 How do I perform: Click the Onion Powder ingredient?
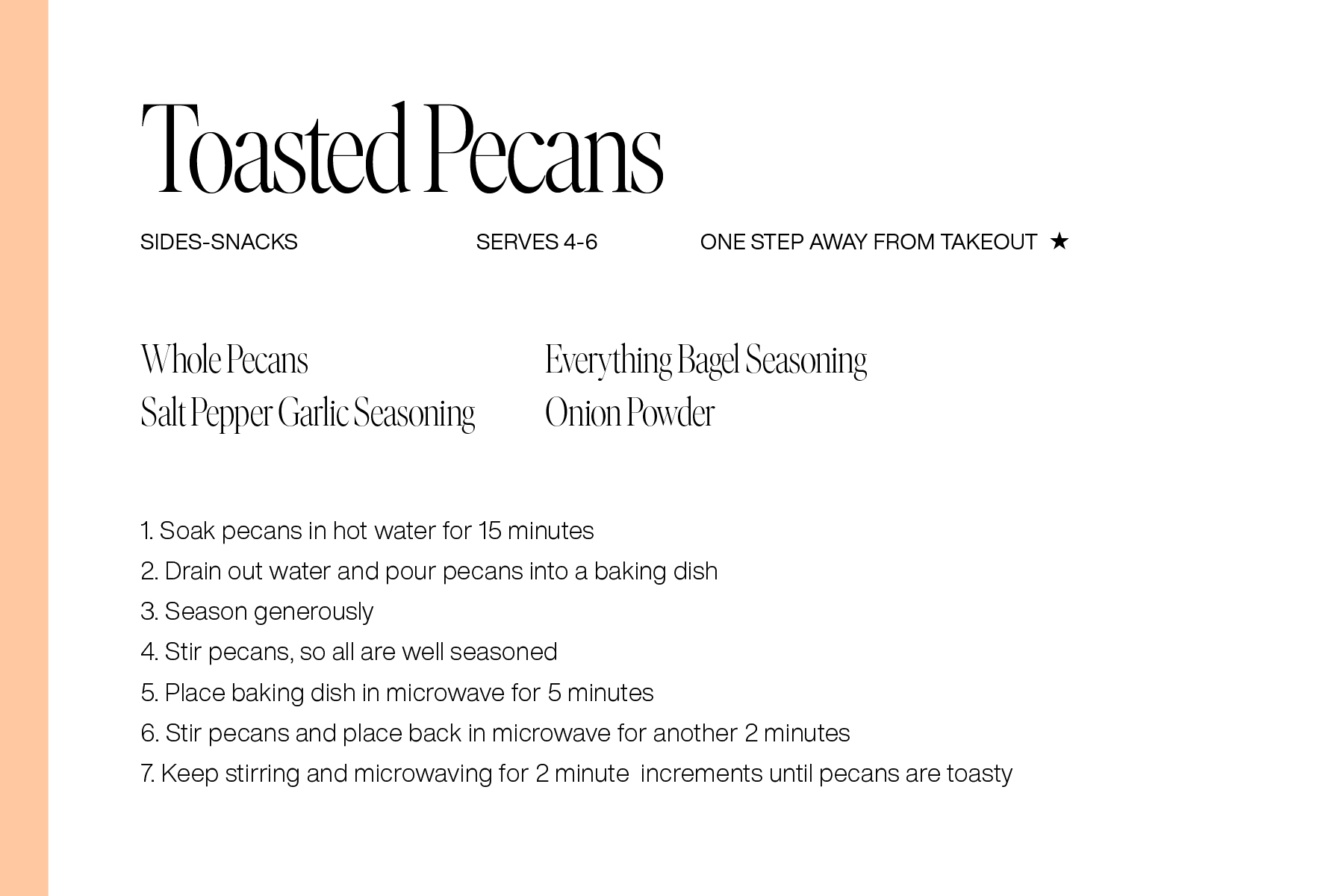coord(629,413)
